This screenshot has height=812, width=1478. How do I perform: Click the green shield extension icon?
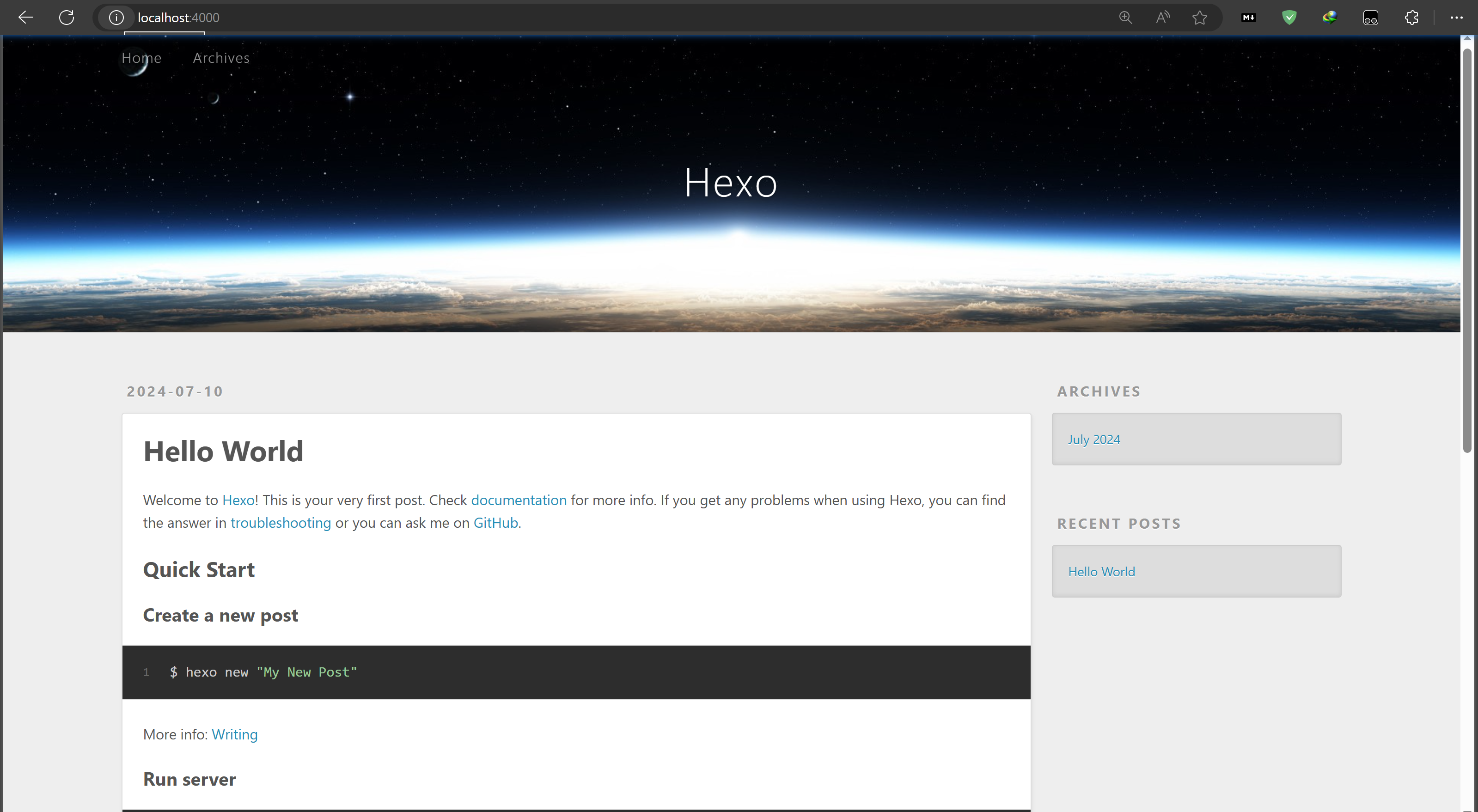(x=1289, y=18)
